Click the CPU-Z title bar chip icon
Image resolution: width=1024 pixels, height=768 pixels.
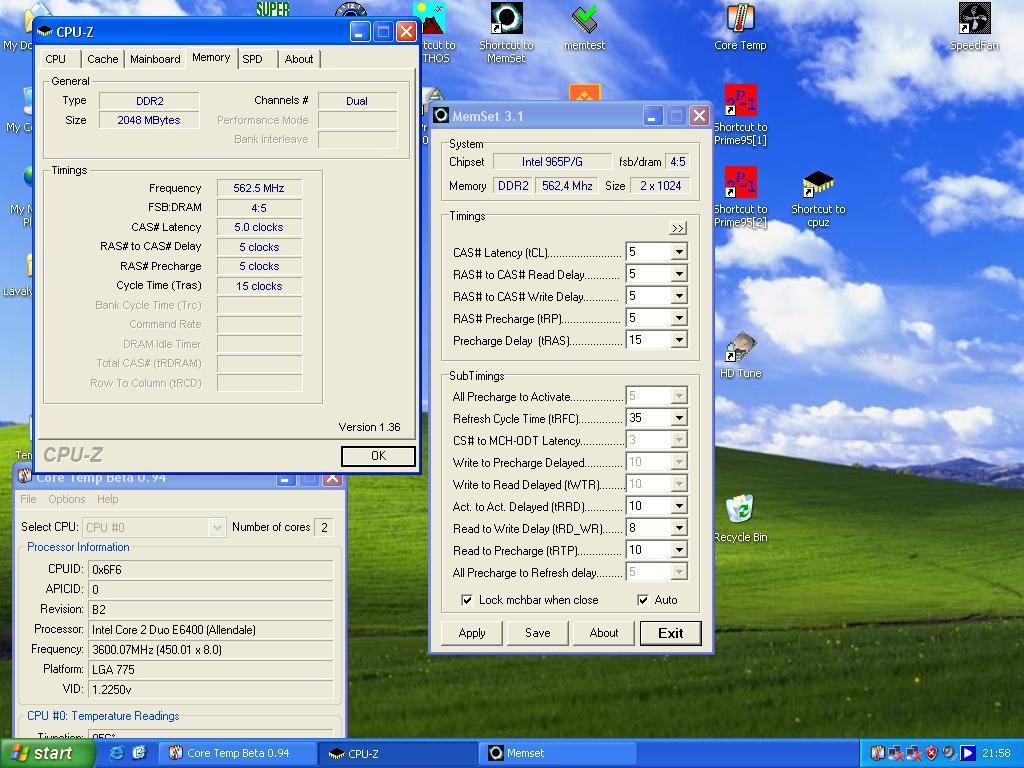point(44,31)
